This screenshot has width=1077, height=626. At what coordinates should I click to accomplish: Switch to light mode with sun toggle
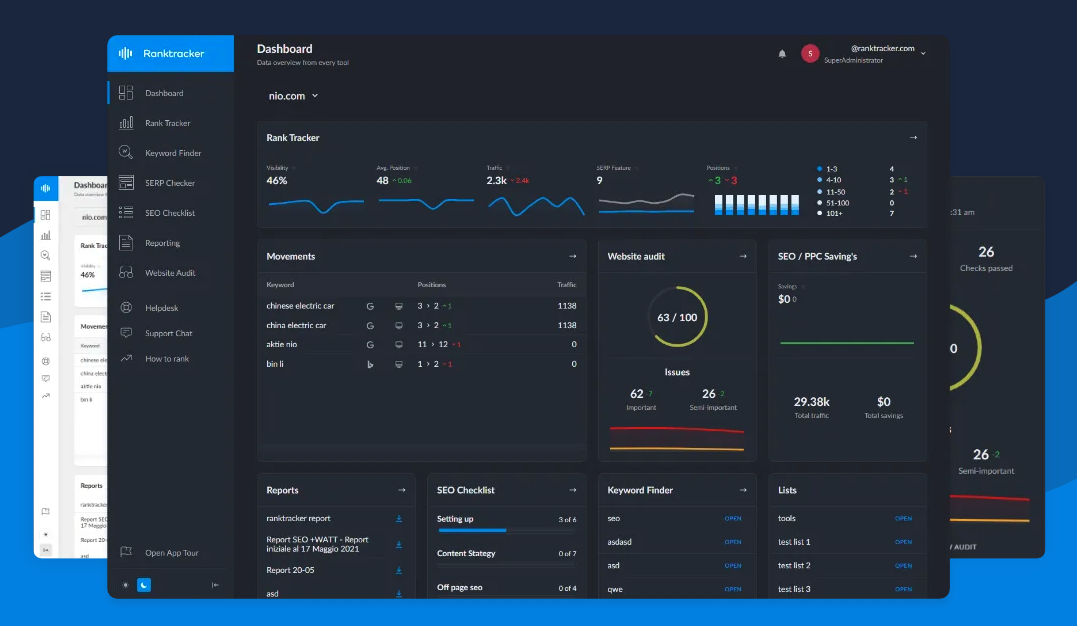(125, 585)
